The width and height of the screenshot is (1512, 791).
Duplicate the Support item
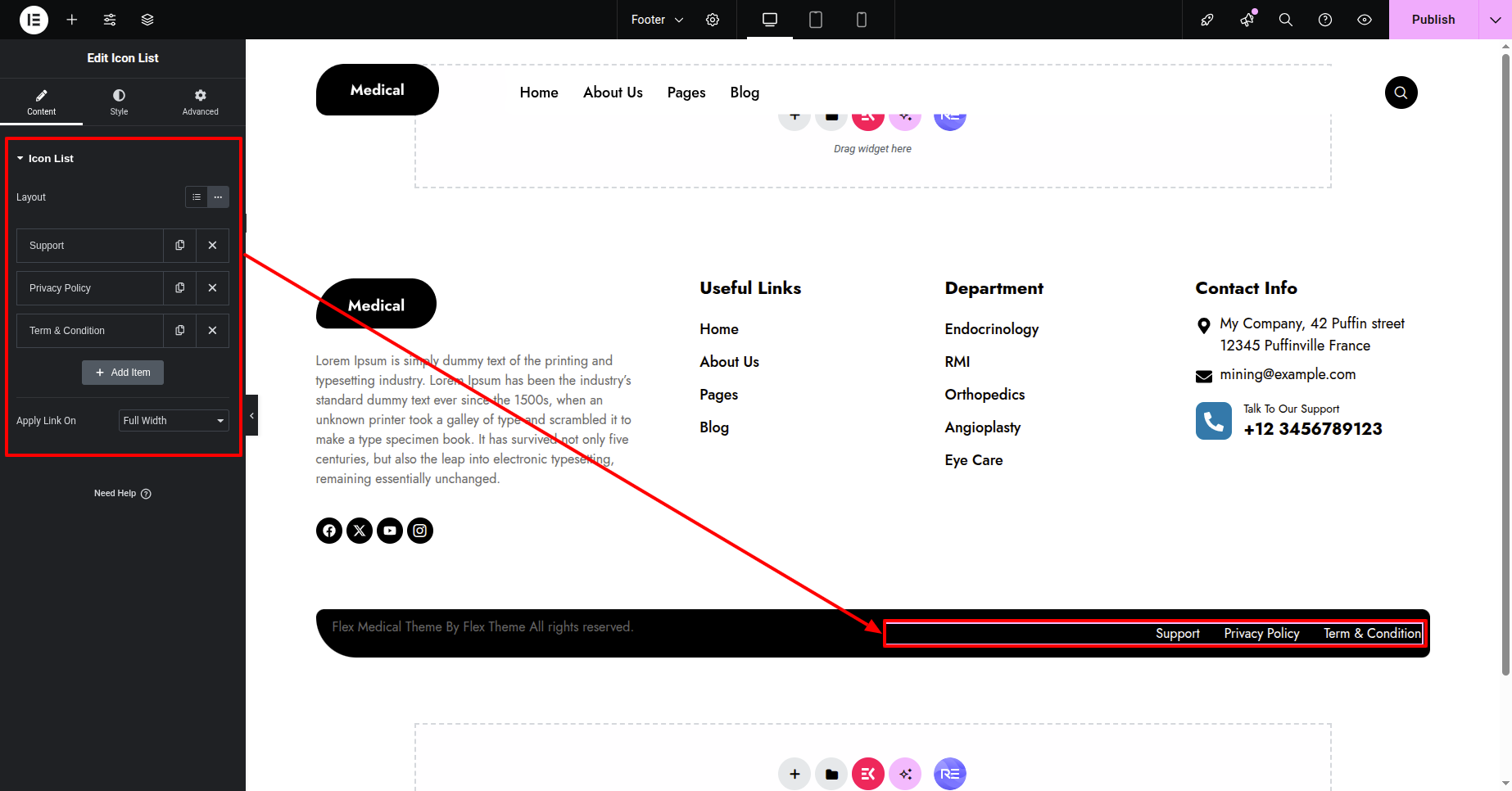click(x=180, y=246)
